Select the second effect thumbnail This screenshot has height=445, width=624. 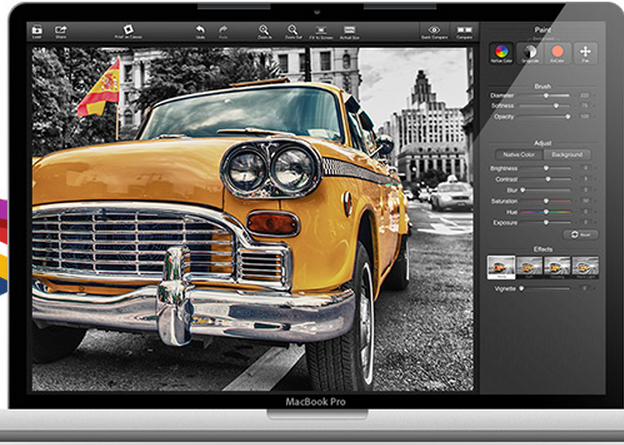pos(529,267)
